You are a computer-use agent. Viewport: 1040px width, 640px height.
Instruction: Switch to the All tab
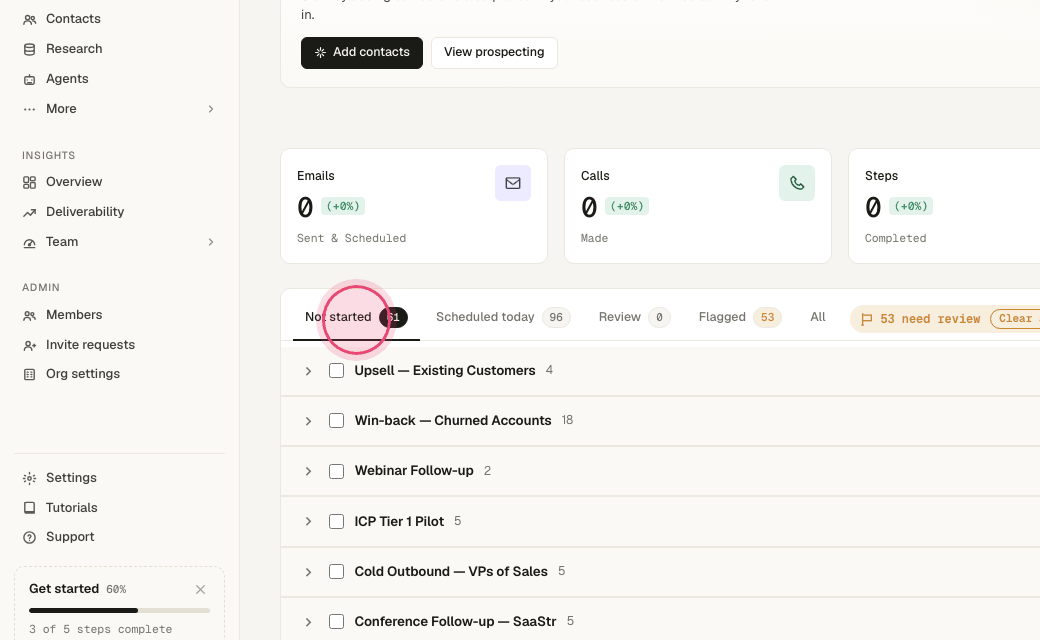coord(818,317)
